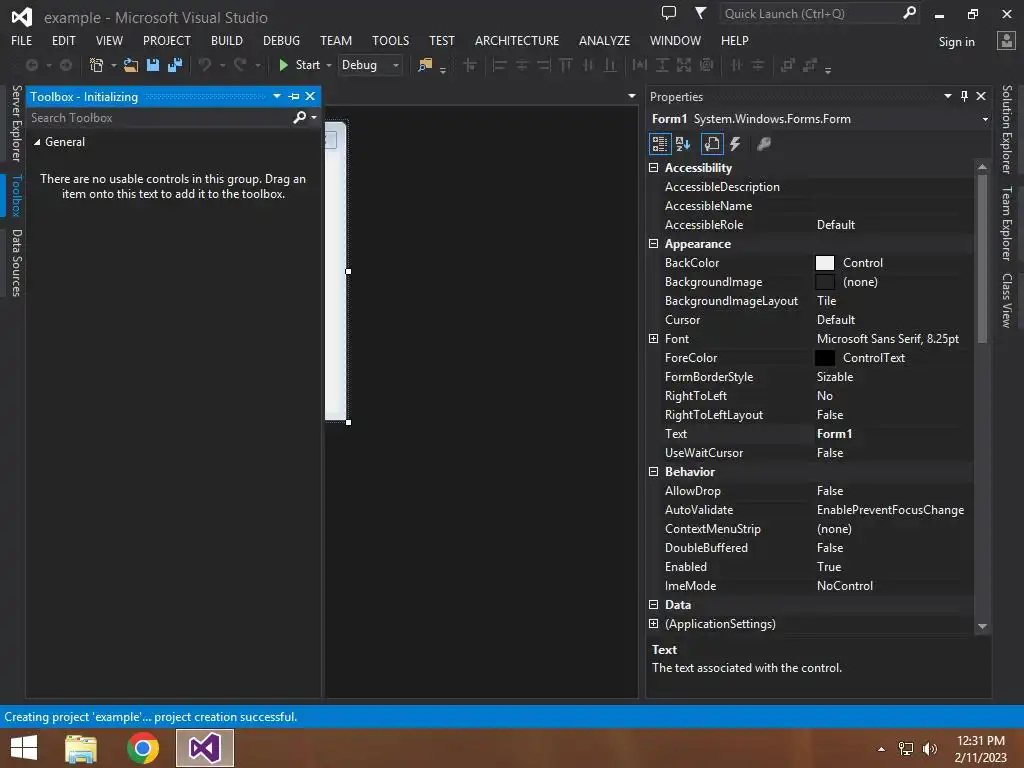Click the Align Tops layout icon

pos(566,65)
